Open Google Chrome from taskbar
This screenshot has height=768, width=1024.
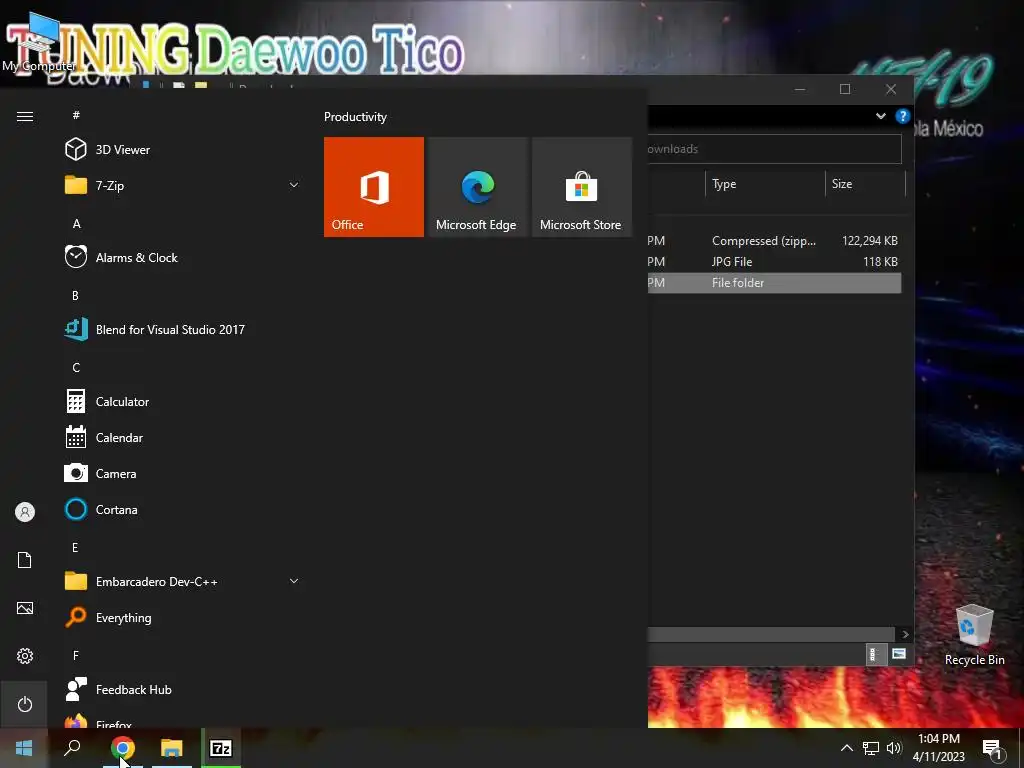click(x=123, y=748)
